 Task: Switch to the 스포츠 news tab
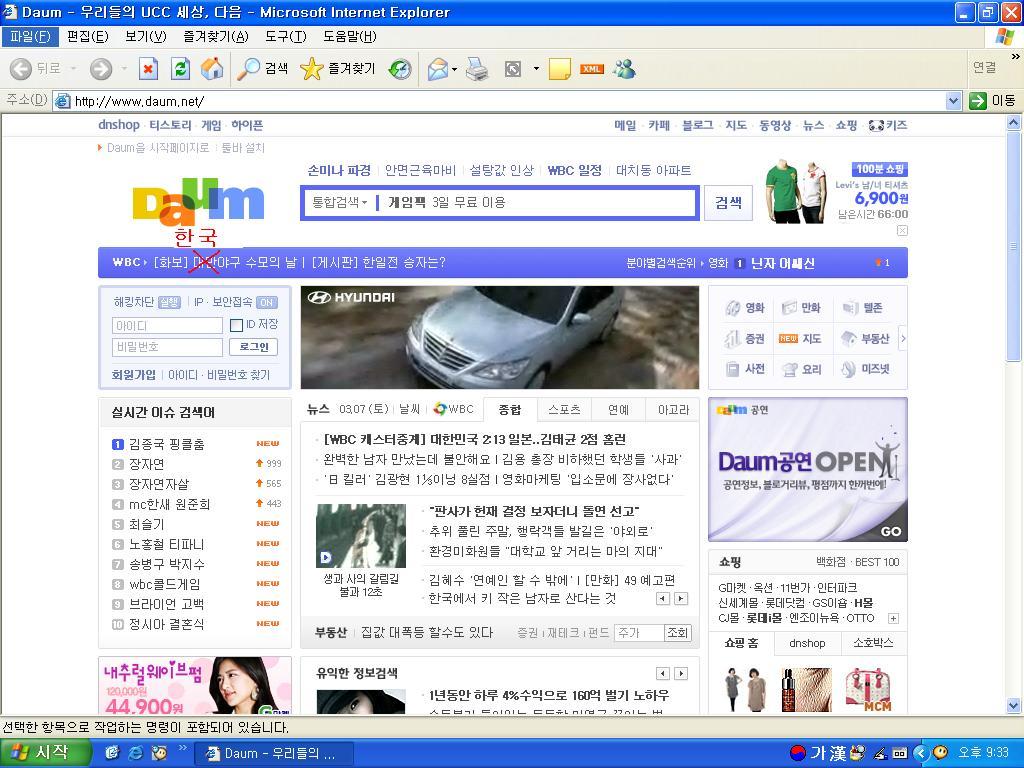[x=564, y=409]
